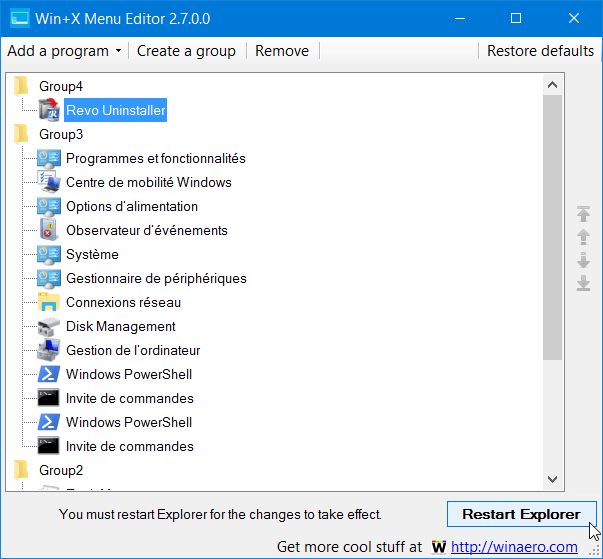The height and width of the screenshot is (559, 603).
Task: Click the Système control panel icon
Action: [49, 255]
